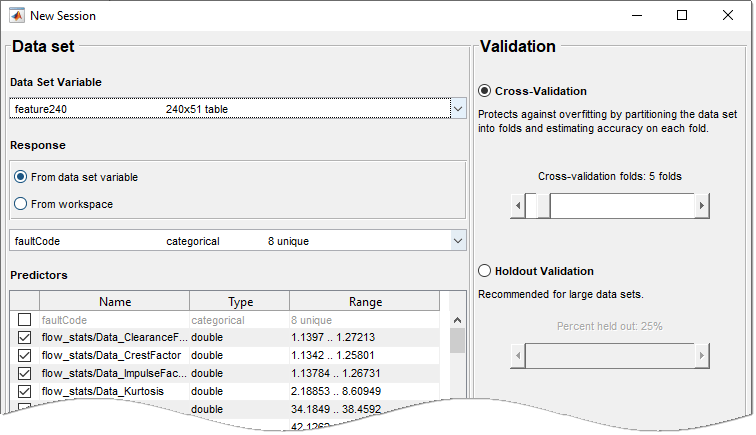Maximize the New Session window
The image size is (756, 435).
click(x=682, y=16)
